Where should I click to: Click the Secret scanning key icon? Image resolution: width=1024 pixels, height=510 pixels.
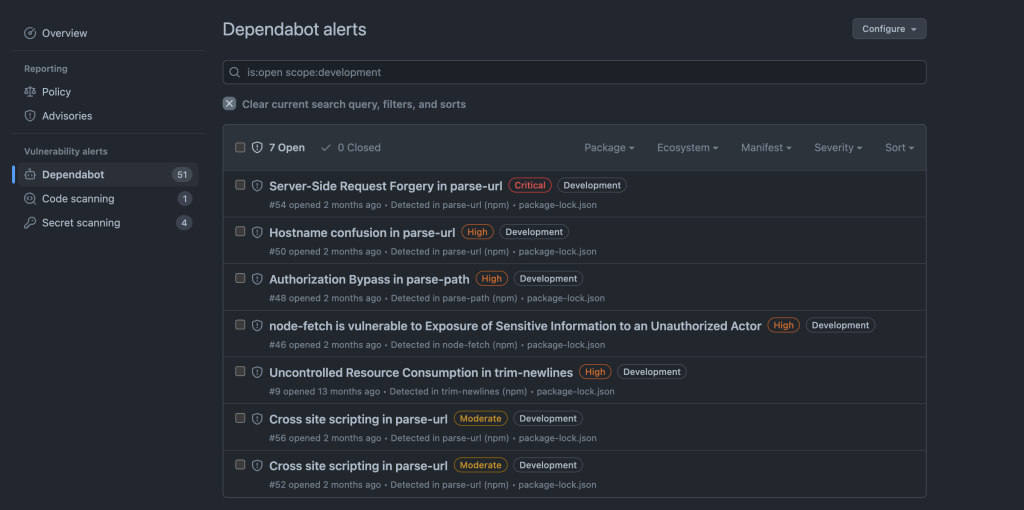point(30,223)
